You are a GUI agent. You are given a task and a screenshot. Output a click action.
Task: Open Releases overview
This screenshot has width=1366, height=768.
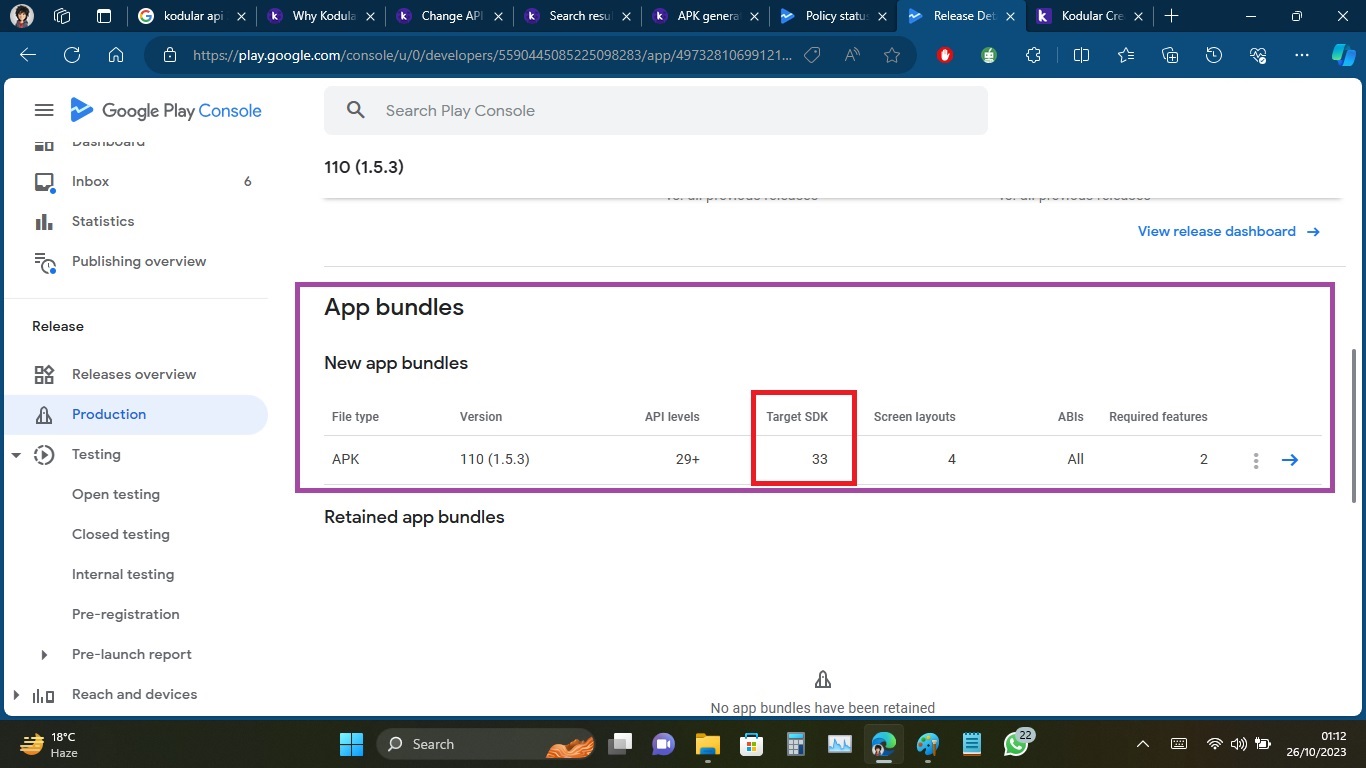pos(136,375)
